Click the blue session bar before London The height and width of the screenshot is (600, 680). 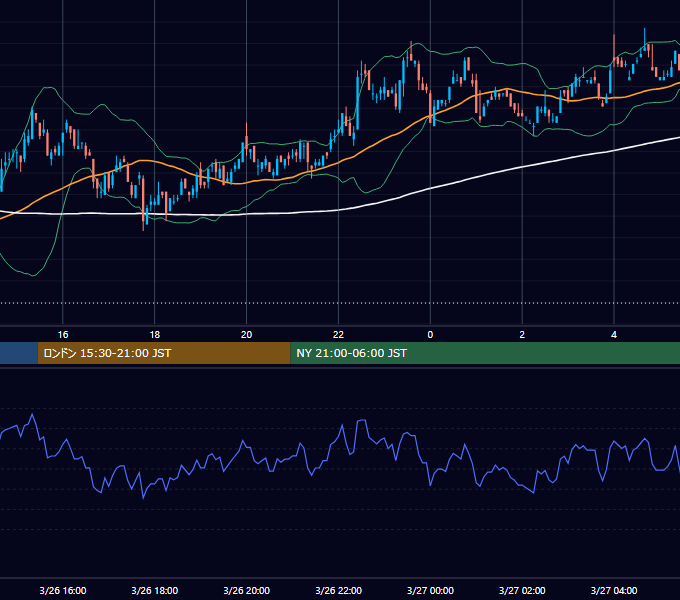pyautogui.click(x=19, y=353)
